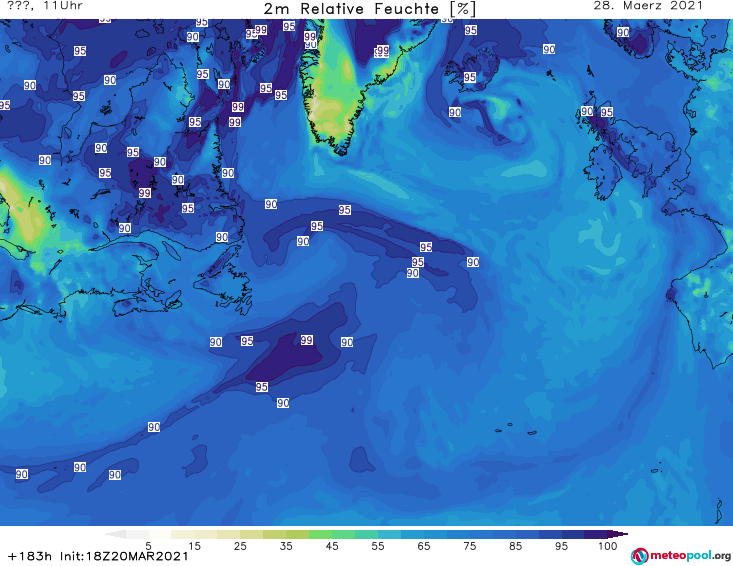Screen dimensions: 733x566
Task: Click the '+183h Init:18Z20MAR2021' forecast run text
Action: 98,556
